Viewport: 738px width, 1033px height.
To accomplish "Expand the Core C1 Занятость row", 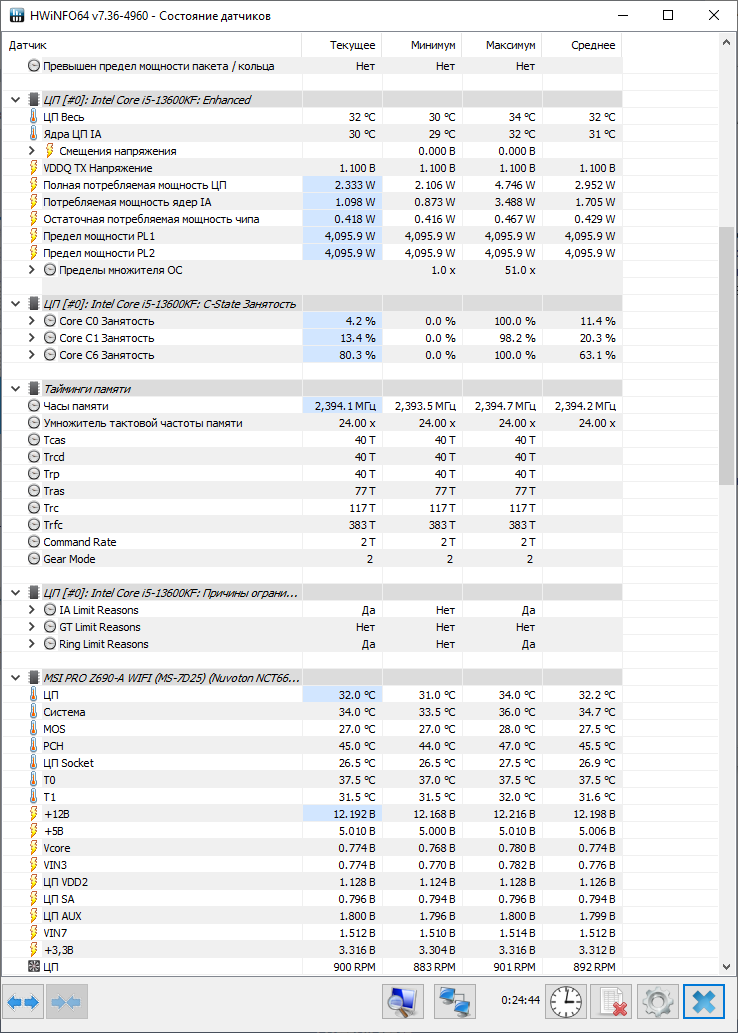I will pyautogui.click(x=32, y=338).
